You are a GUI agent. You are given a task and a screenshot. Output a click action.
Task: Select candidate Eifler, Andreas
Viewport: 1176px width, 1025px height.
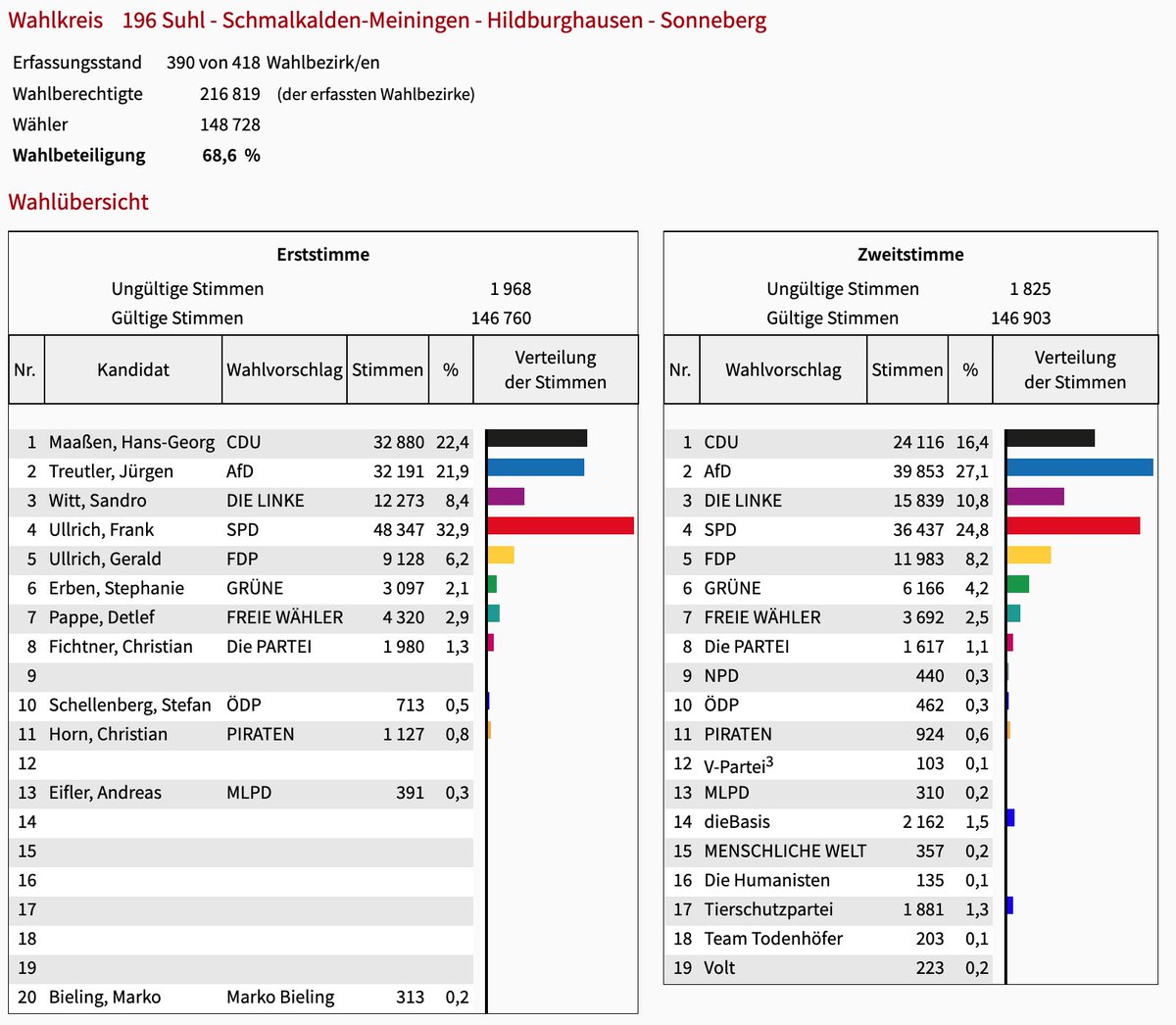(105, 793)
